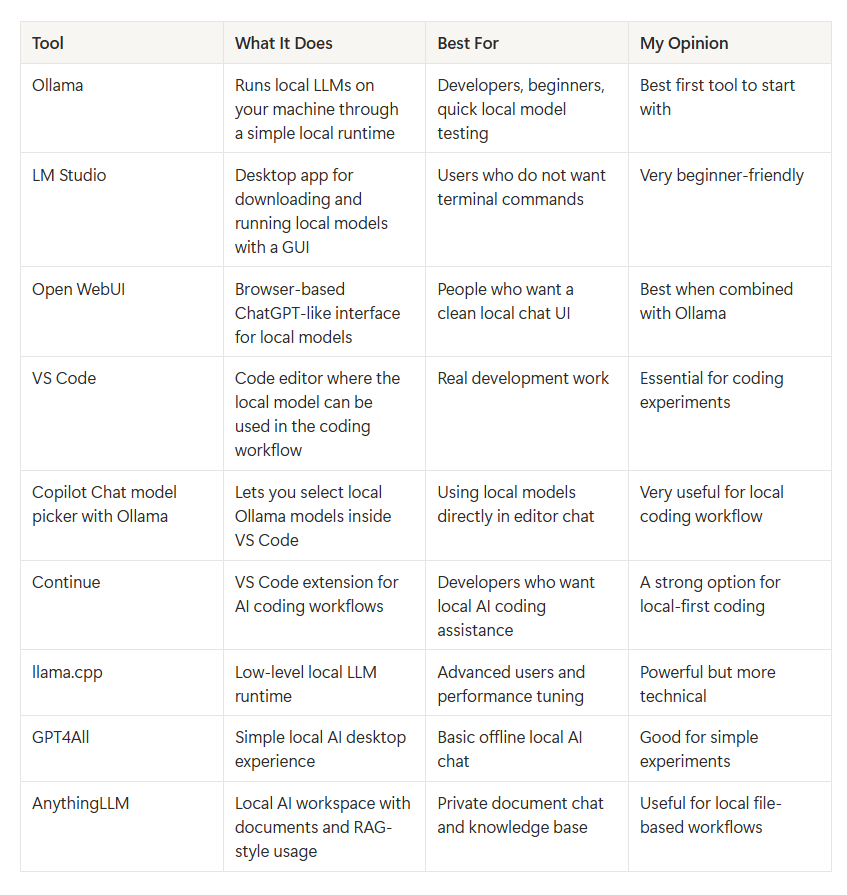This screenshot has width=847, height=895.
Task: Click the 'Best For' header cell
Action: [x=467, y=43]
